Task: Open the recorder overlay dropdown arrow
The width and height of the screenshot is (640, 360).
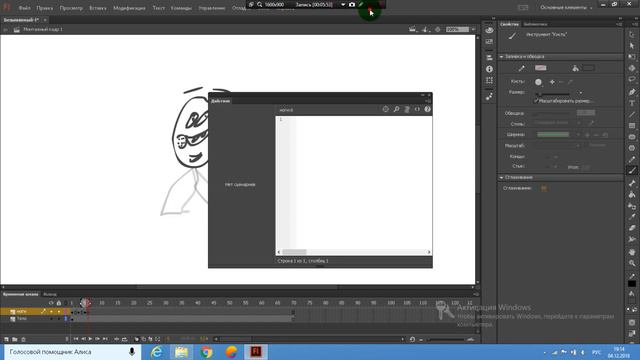Action: point(343,4)
